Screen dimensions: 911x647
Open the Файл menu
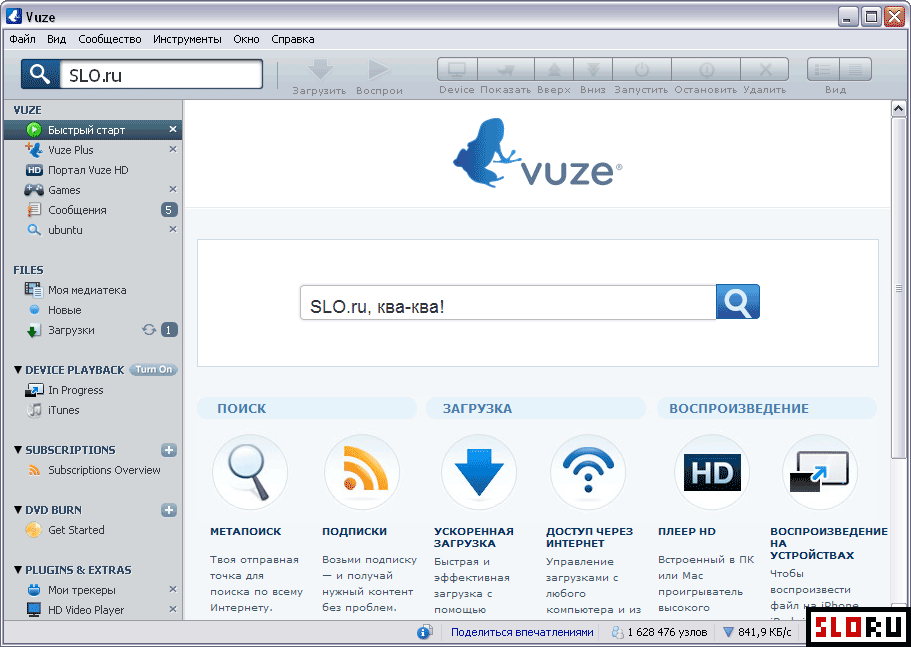tap(23, 39)
